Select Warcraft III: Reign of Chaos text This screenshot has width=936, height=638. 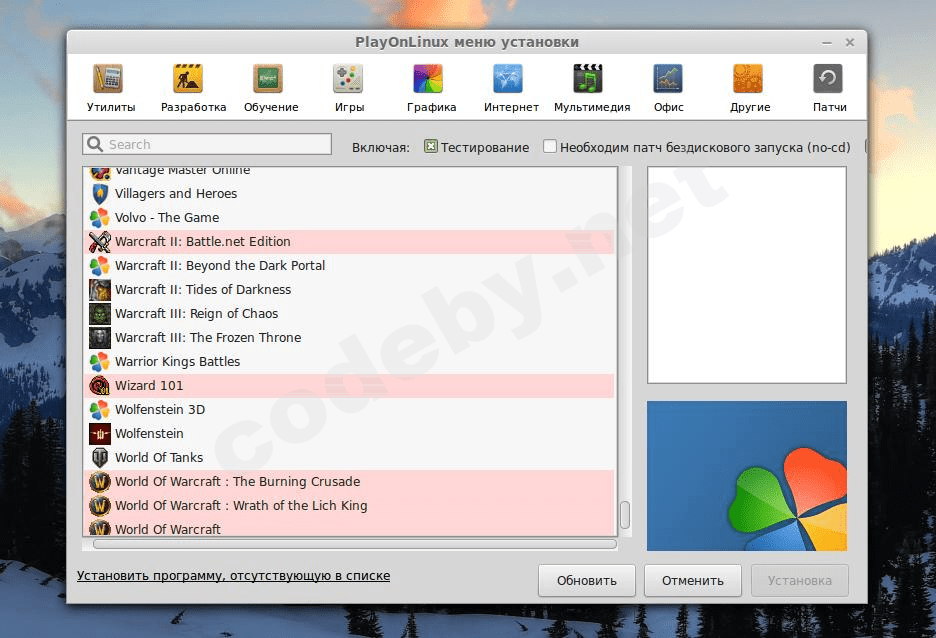point(196,314)
